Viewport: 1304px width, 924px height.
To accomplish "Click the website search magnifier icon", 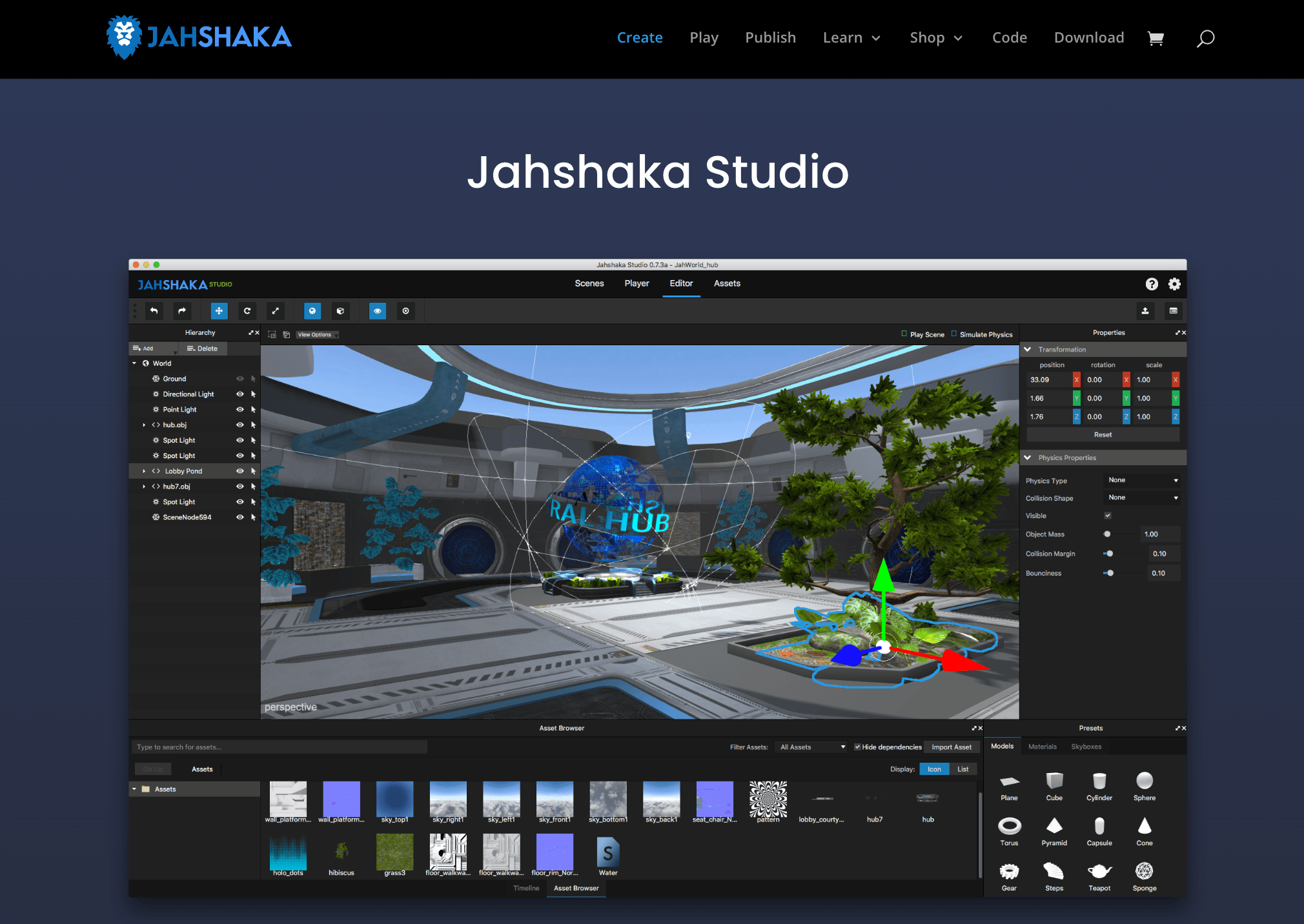I will [x=1205, y=38].
